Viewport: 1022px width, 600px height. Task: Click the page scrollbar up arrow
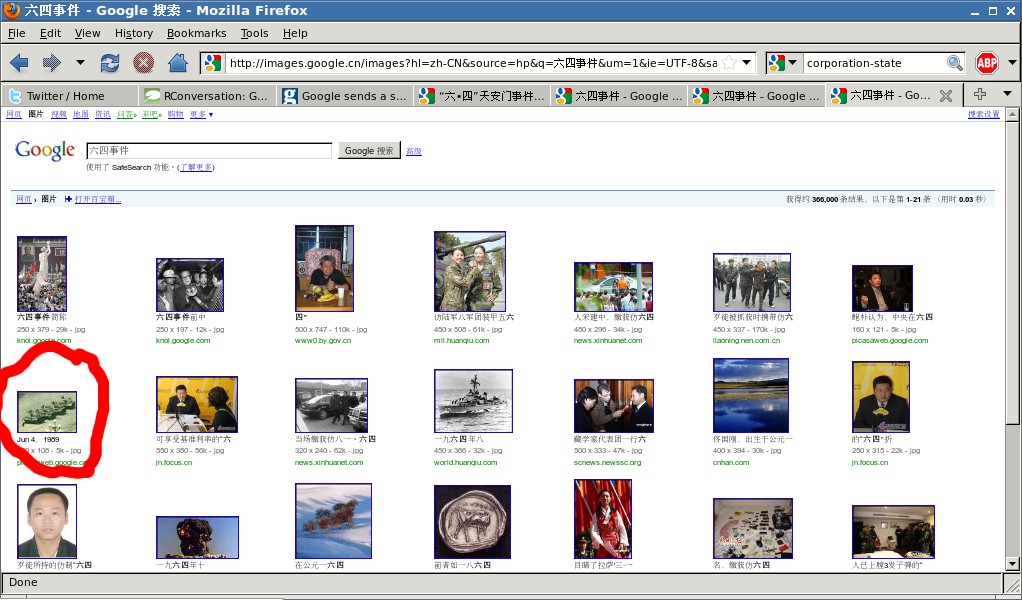[1012, 115]
